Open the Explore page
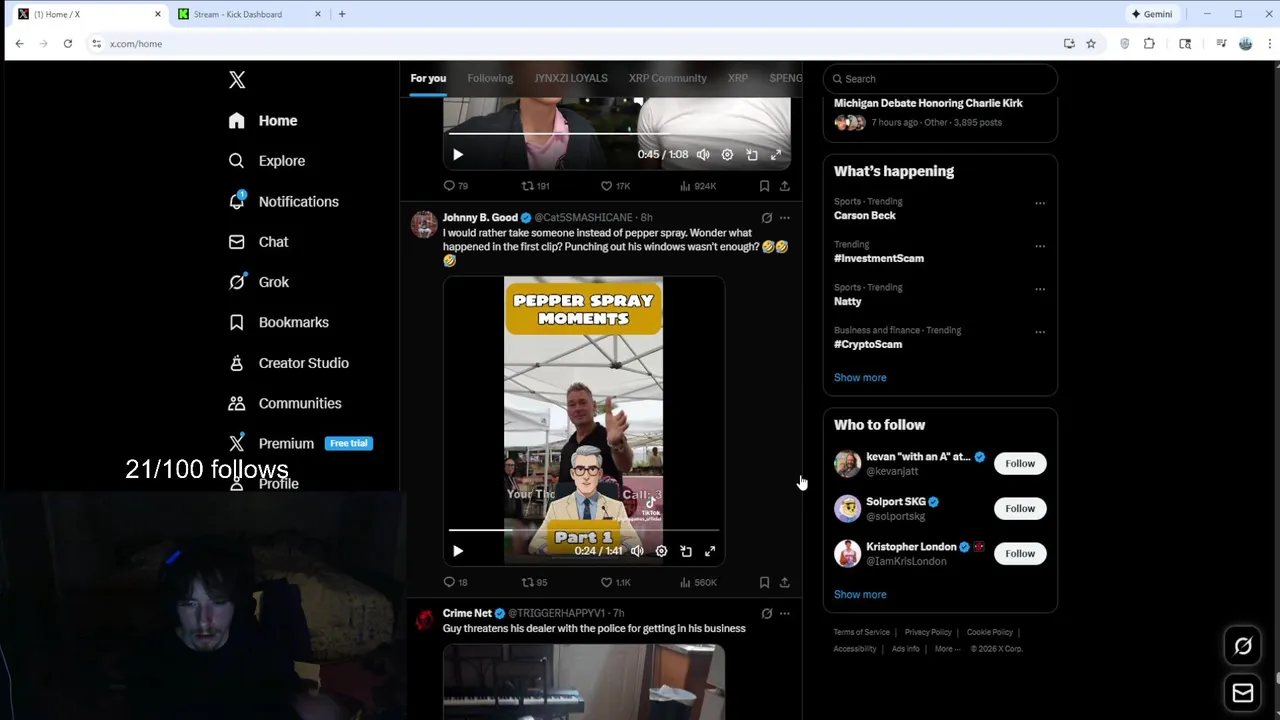 pyautogui.click(x=266, y=161)
